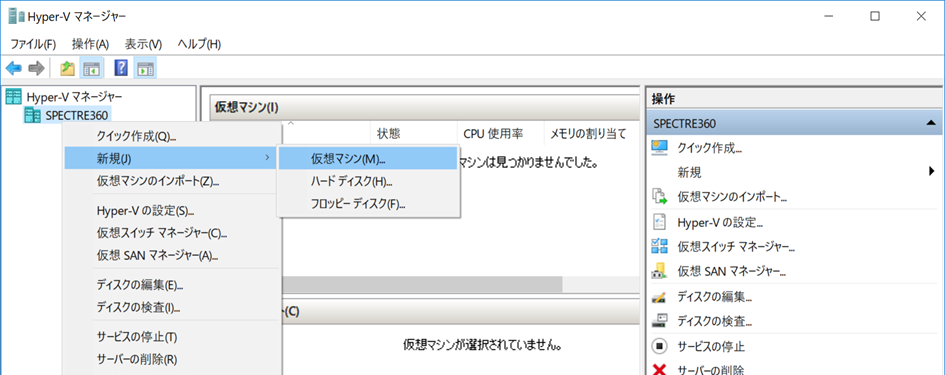
Task: Choose フロッピー ディスク(F)... in the submenu
Action: (368, 204)
